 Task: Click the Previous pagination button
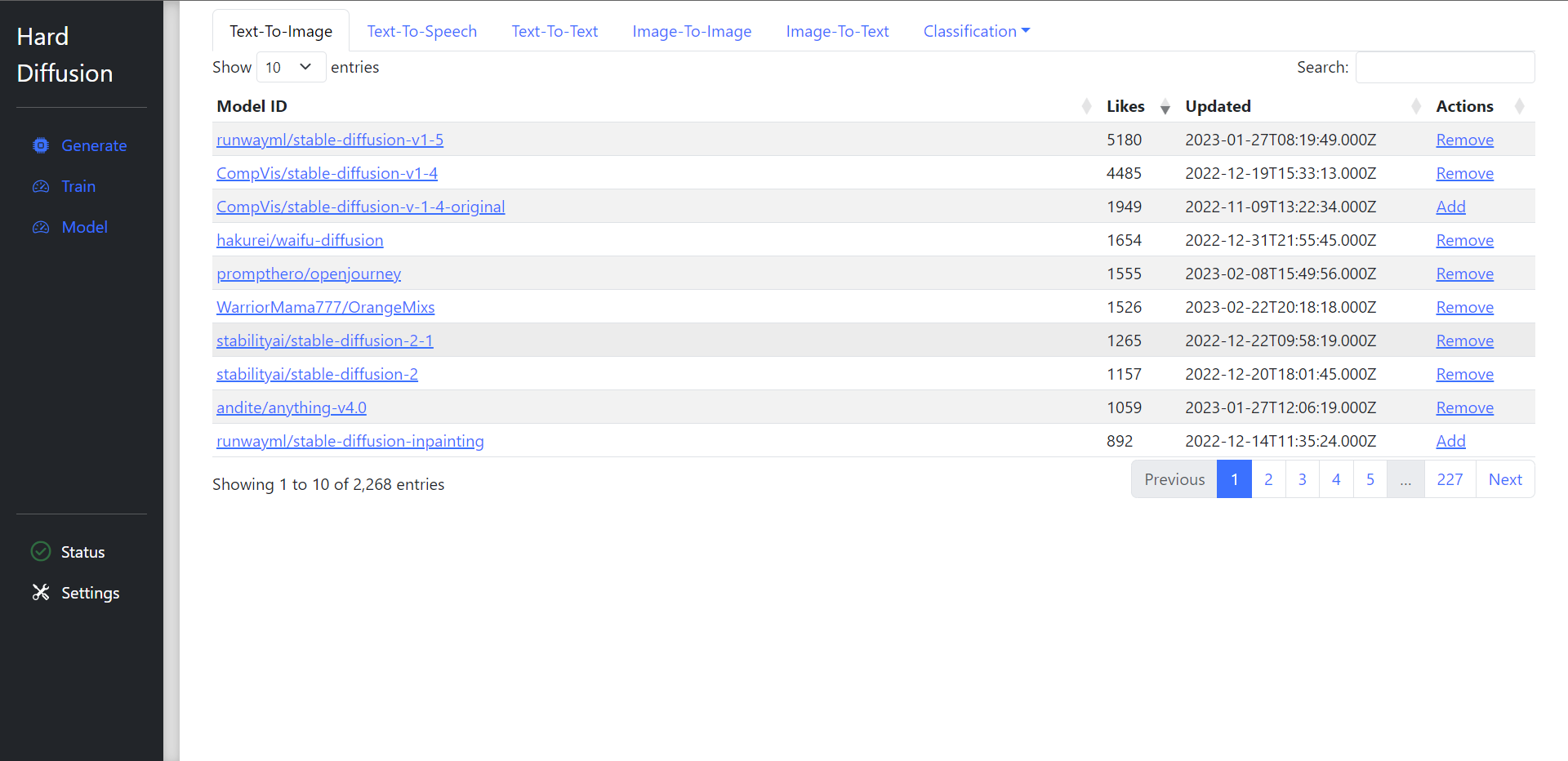[1174, 479]
